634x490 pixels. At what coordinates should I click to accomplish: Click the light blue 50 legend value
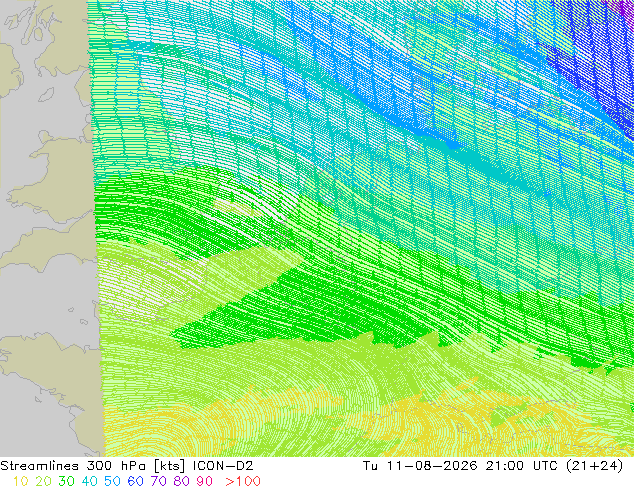coord(112,481)
